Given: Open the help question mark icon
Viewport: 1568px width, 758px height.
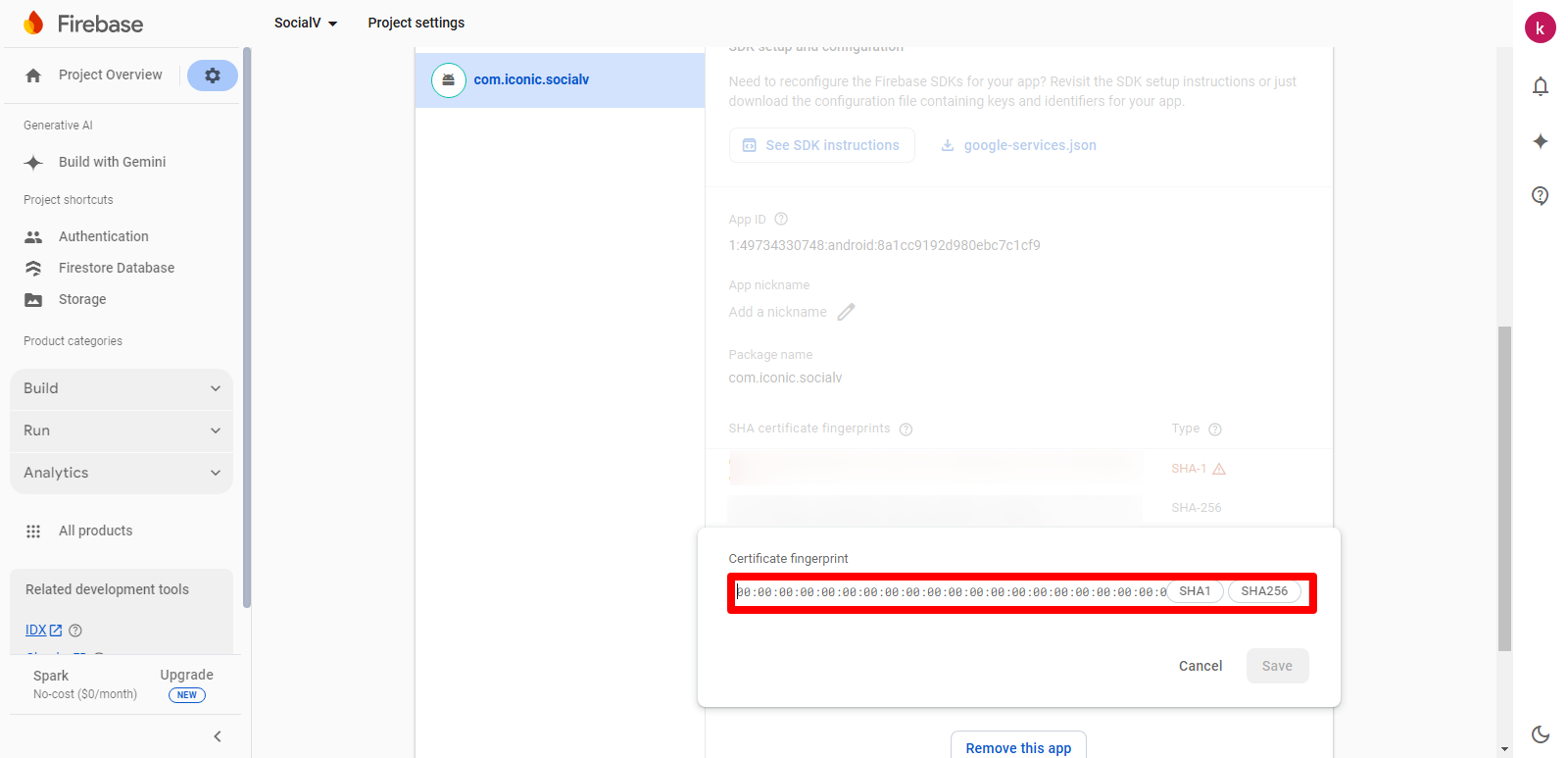Looking at the screenshot, I should [1540, 195].
